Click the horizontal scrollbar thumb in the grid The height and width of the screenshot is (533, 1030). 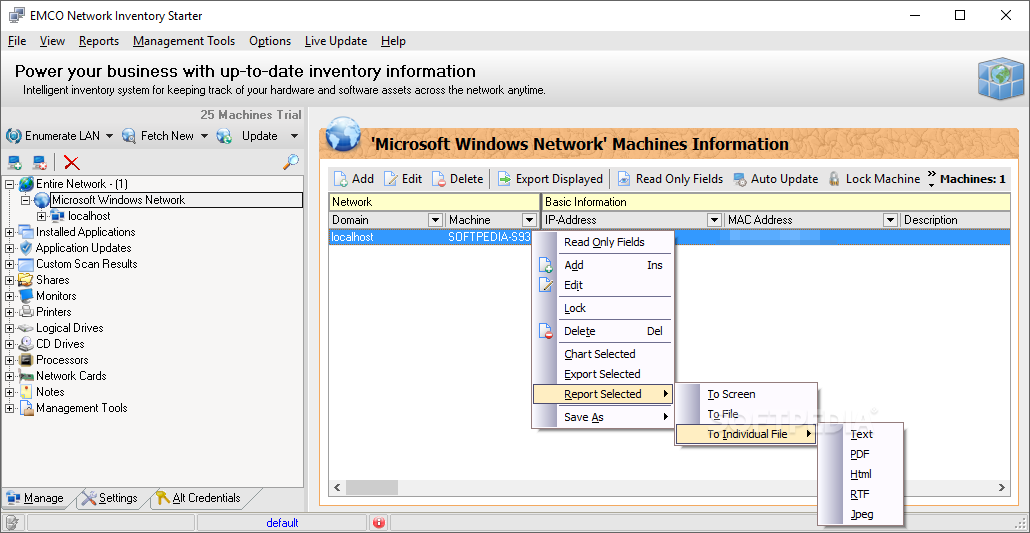[x=372, y=488]
